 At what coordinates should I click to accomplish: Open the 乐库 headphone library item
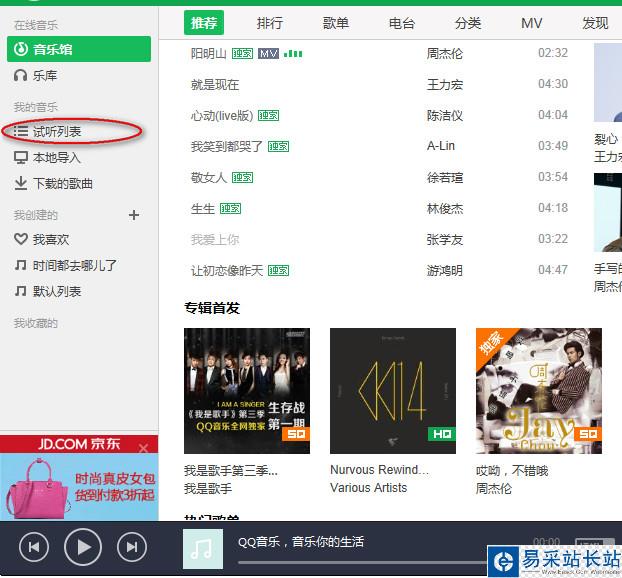[35, 75]
